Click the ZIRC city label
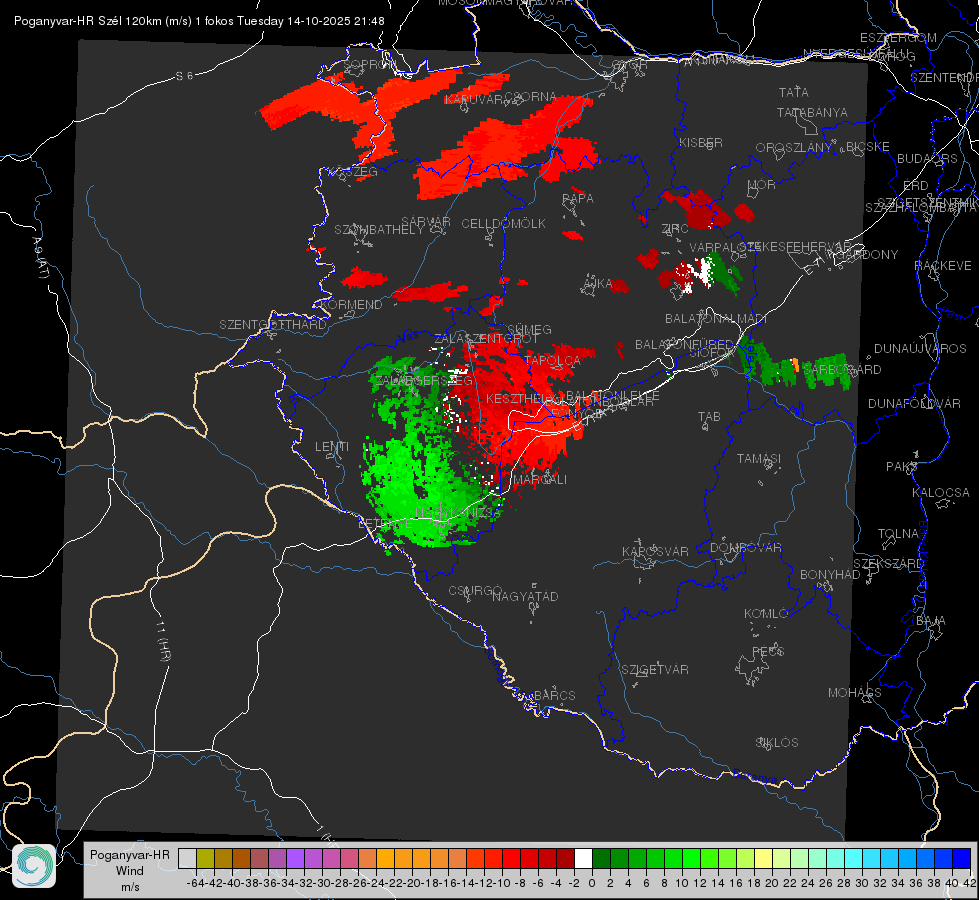 [675, 229]
